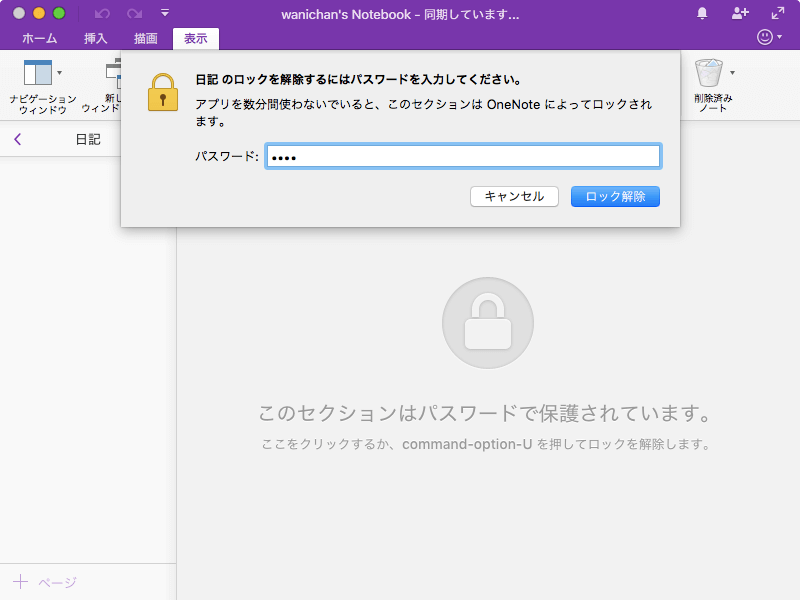The height and width of the screenshot is (600, 800).
Task: Expand the dropdown arrow beside the smiley
Action: tap(780, 37)
